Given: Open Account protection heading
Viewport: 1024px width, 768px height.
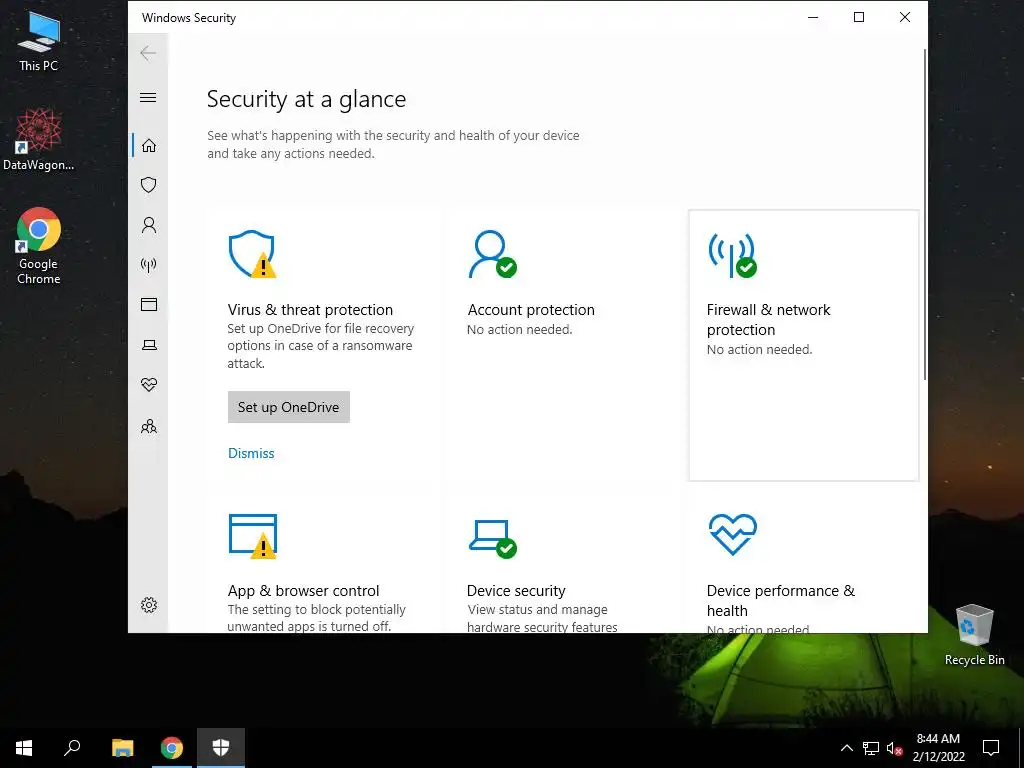Looking at the screenshot, I should coord(531,310).
